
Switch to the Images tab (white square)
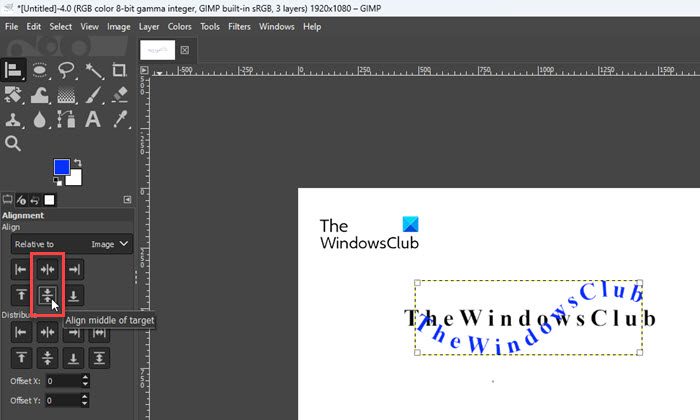pyautogui.click(x=49, y=200)
